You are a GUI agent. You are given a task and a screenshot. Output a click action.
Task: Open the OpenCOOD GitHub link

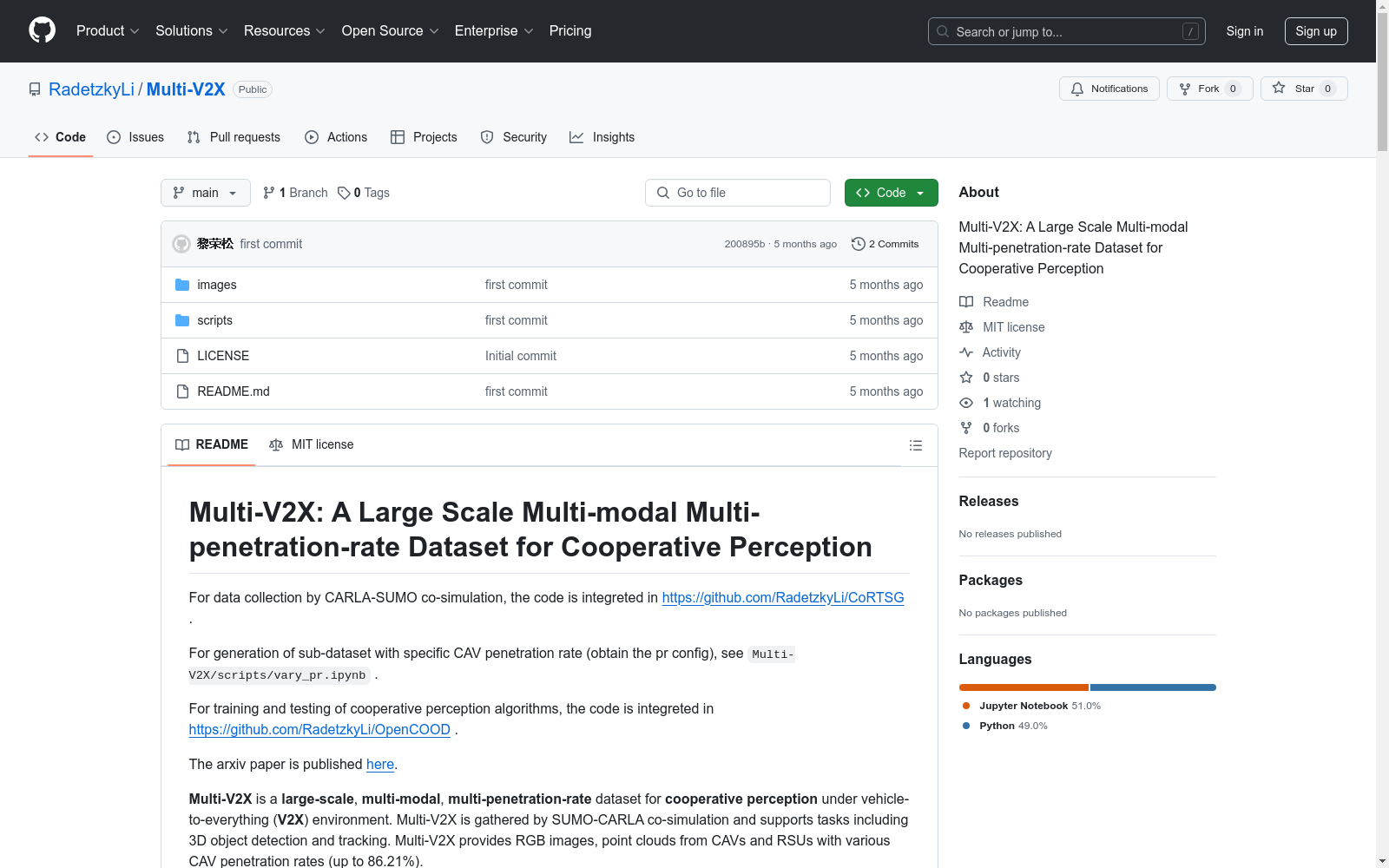pyautogui.click(x=319, y=729)
